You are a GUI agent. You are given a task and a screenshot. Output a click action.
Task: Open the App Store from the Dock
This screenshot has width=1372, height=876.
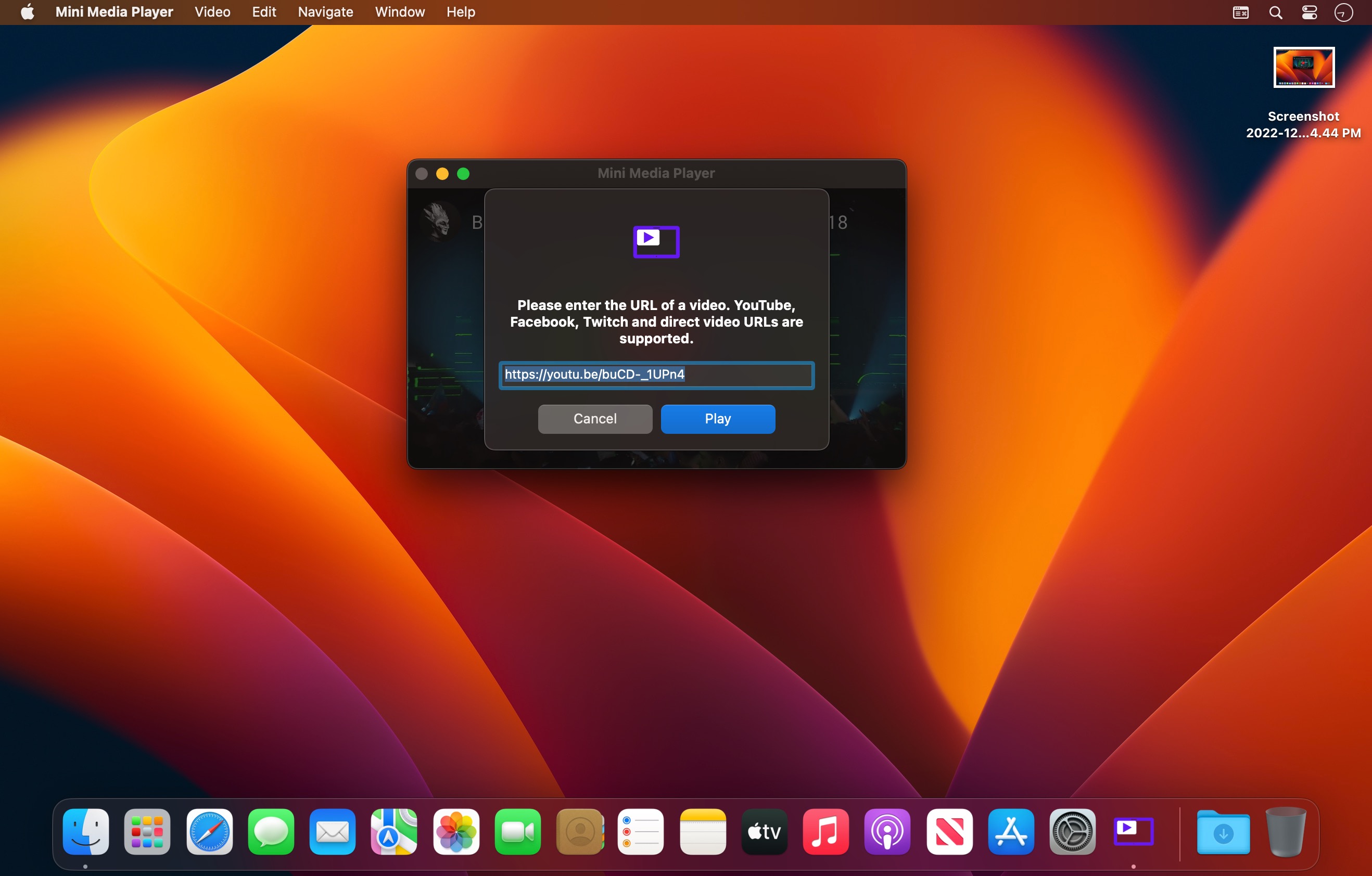point(1011,831)
